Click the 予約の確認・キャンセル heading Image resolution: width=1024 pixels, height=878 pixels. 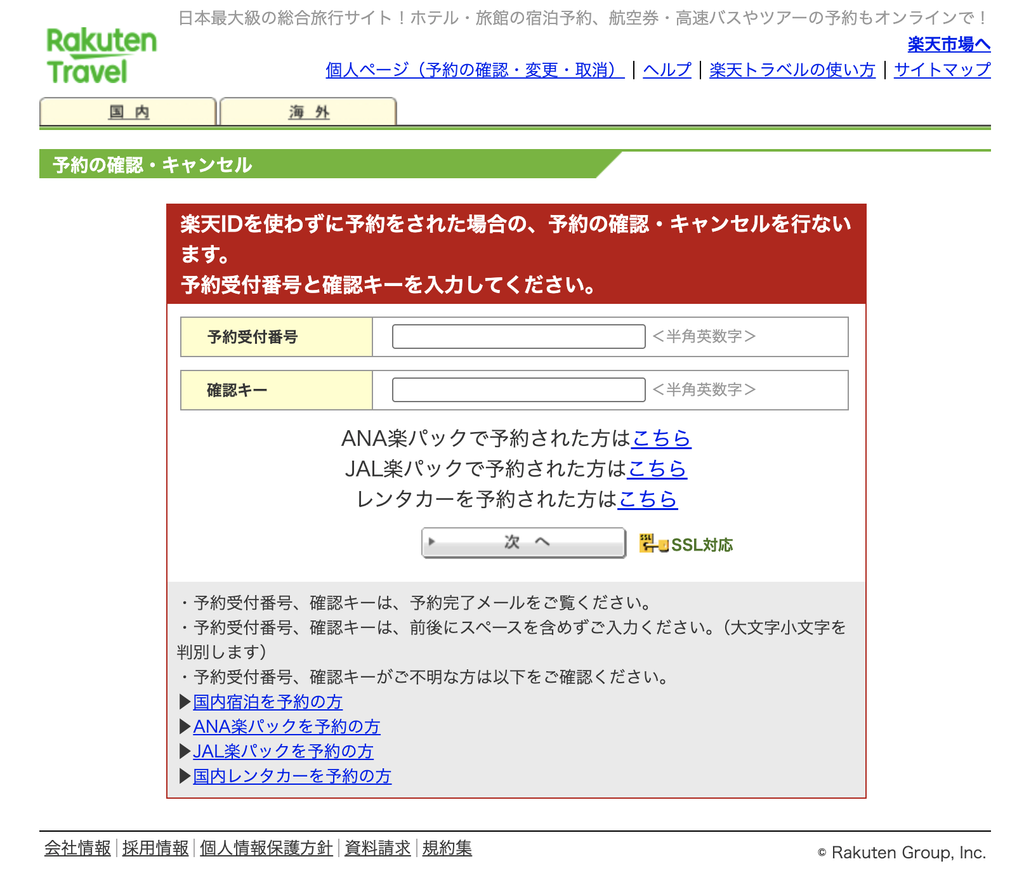pyautogui.click(x=152, y=165)
